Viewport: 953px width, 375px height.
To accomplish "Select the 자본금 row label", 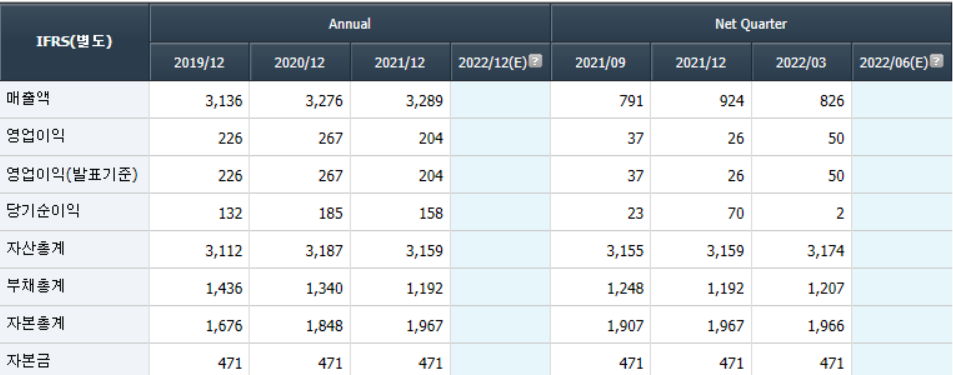I will pos(27,362).
